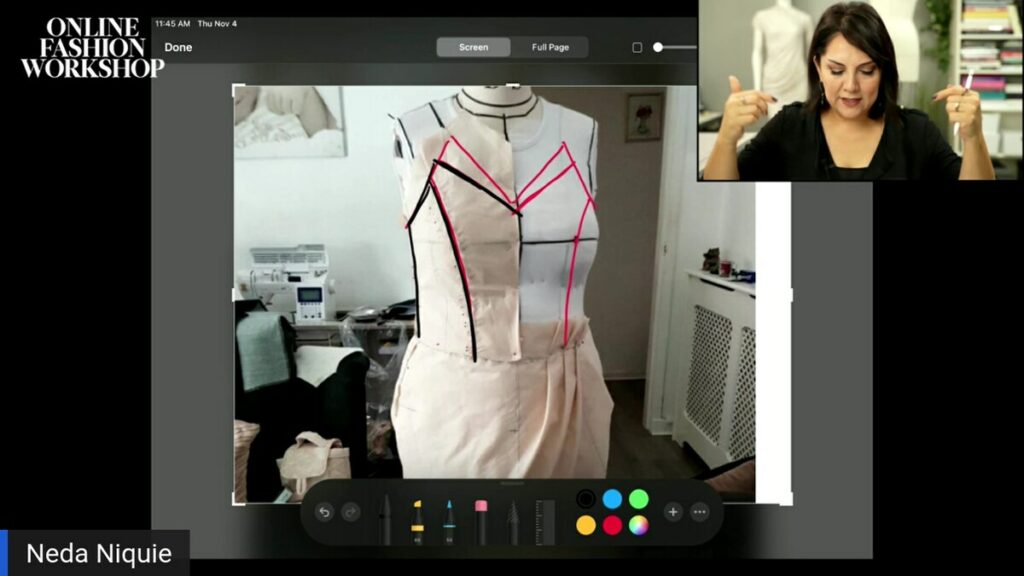
Task: Click the bottom-right crop corner handle
Action: (x=788, y=500)
